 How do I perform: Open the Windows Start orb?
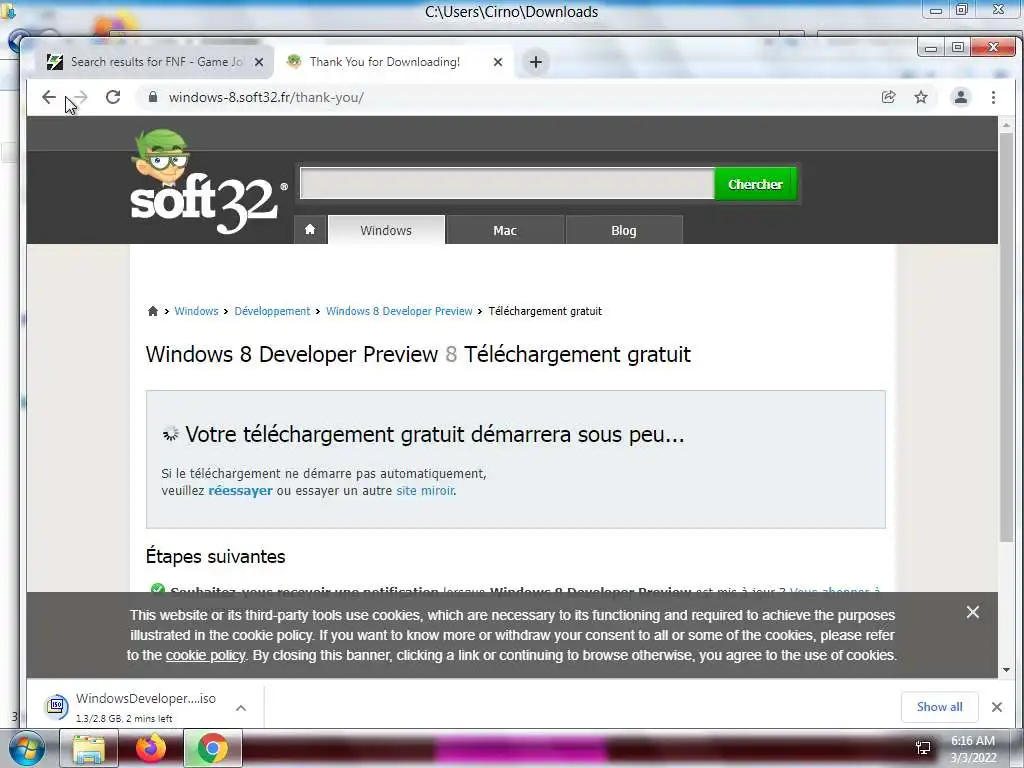[x=27, y=748]
